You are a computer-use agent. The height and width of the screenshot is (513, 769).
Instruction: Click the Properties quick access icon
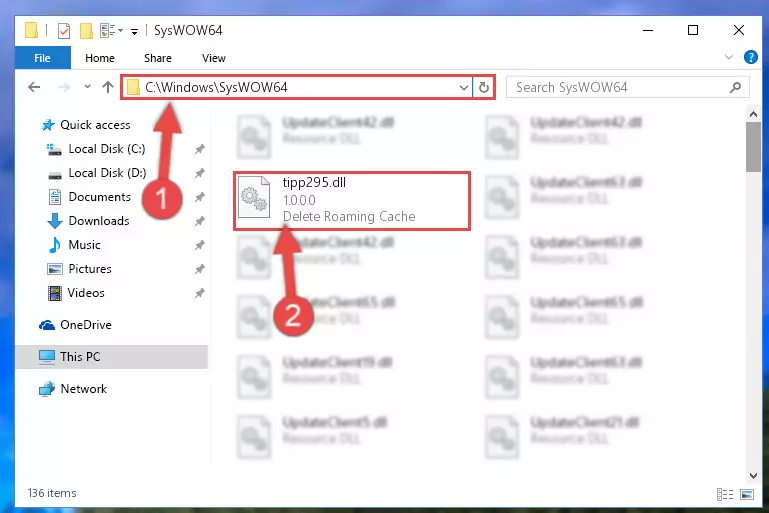pos(64,30)
